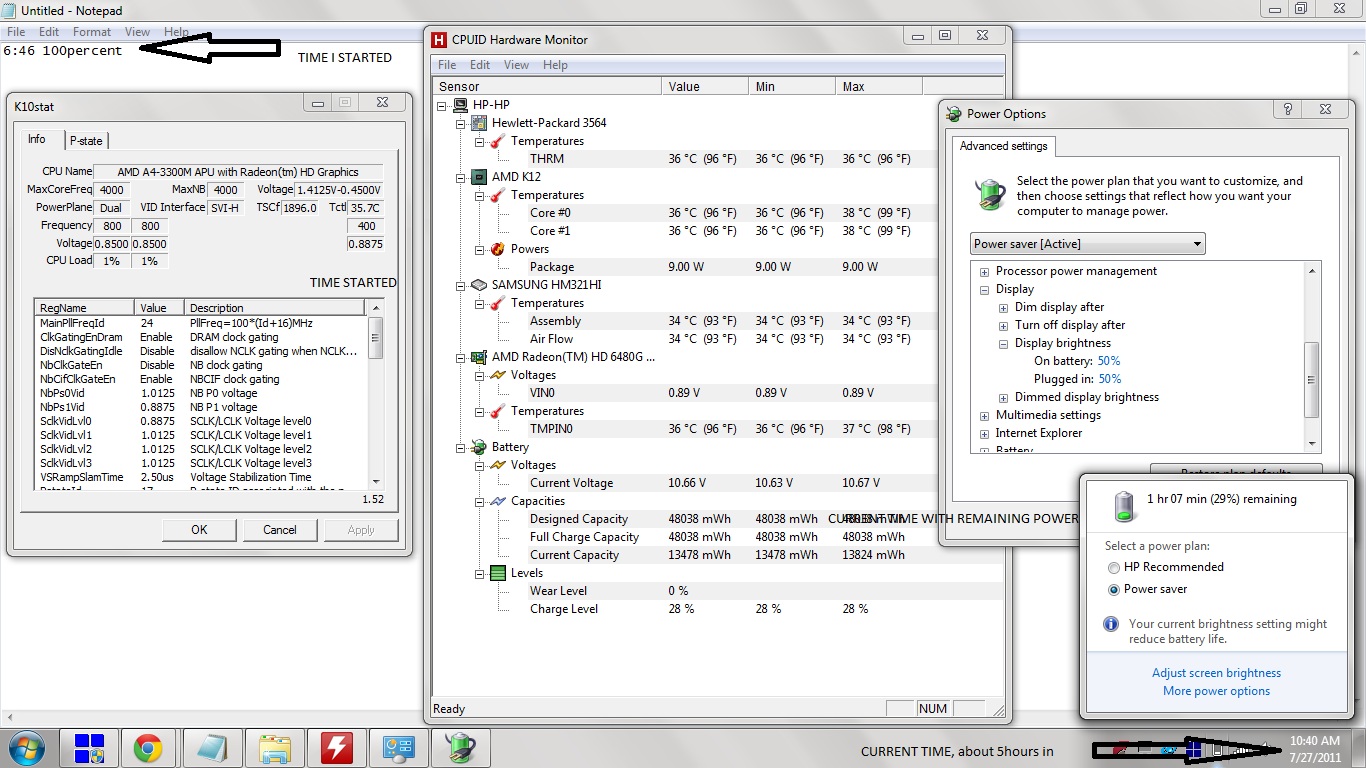Open the View menu in Hardware Monitor
Screen dimensions: 1366x768
(x=516, y=65)
